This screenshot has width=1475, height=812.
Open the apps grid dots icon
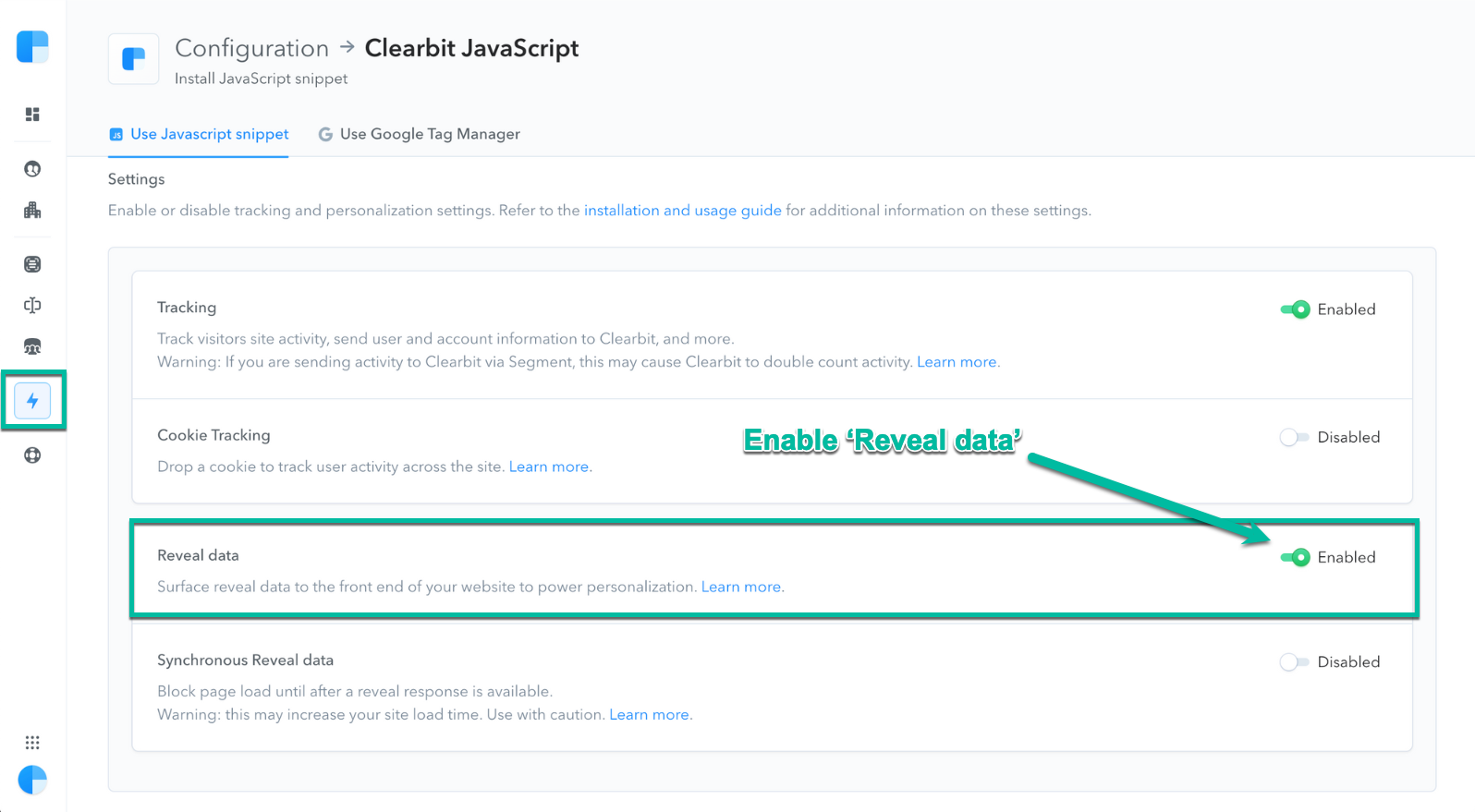32,743
